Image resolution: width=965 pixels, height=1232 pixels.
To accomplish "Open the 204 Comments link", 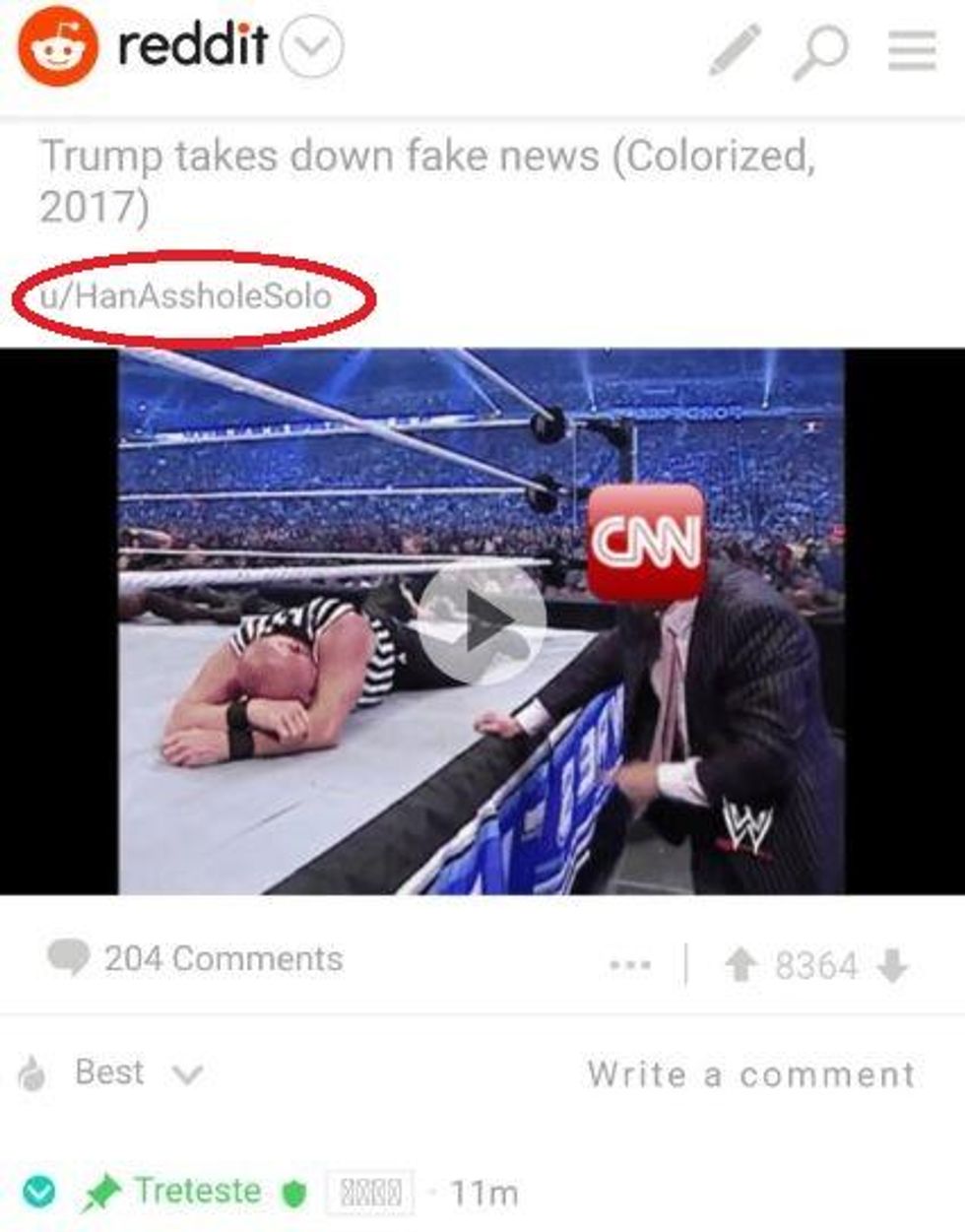I will tap(224, 958).
